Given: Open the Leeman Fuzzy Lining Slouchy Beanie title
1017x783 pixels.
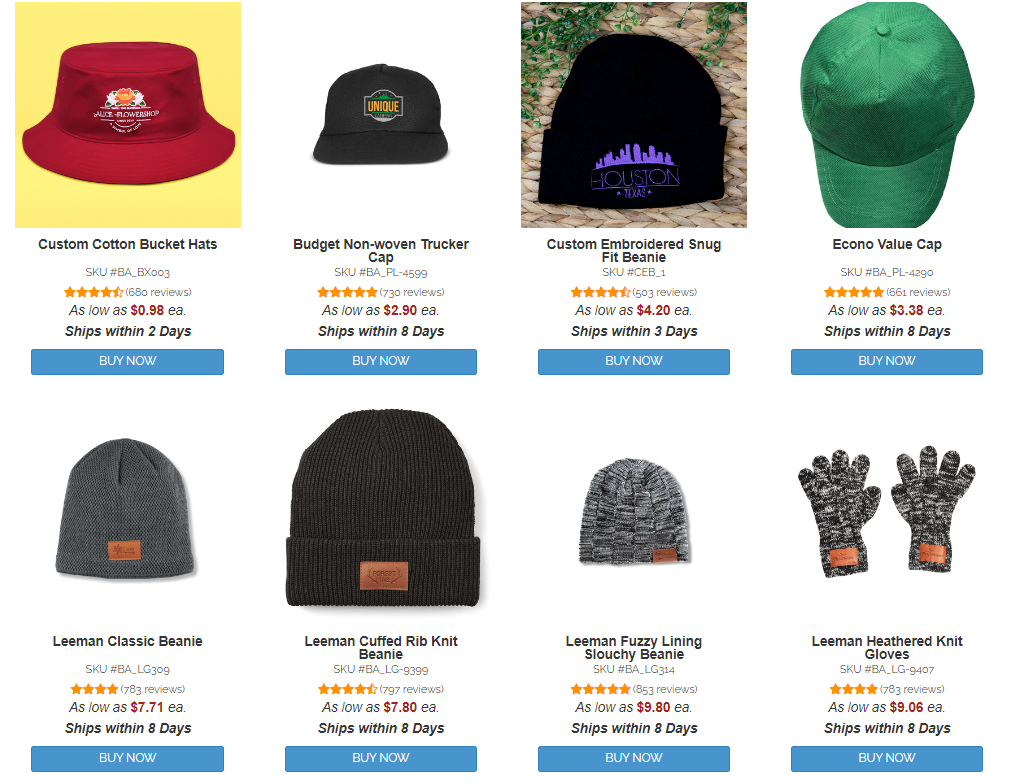Looking at the screenshot, I should coord(634,647).
